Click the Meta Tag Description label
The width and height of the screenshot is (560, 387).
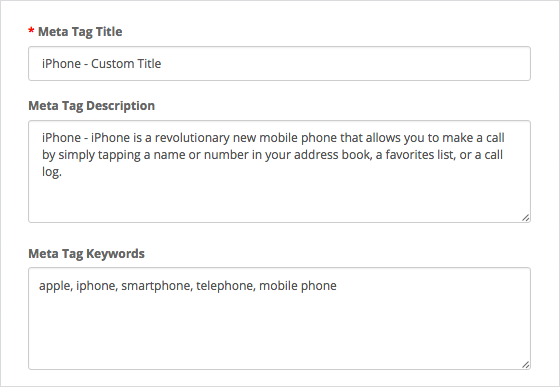point(91,106)
